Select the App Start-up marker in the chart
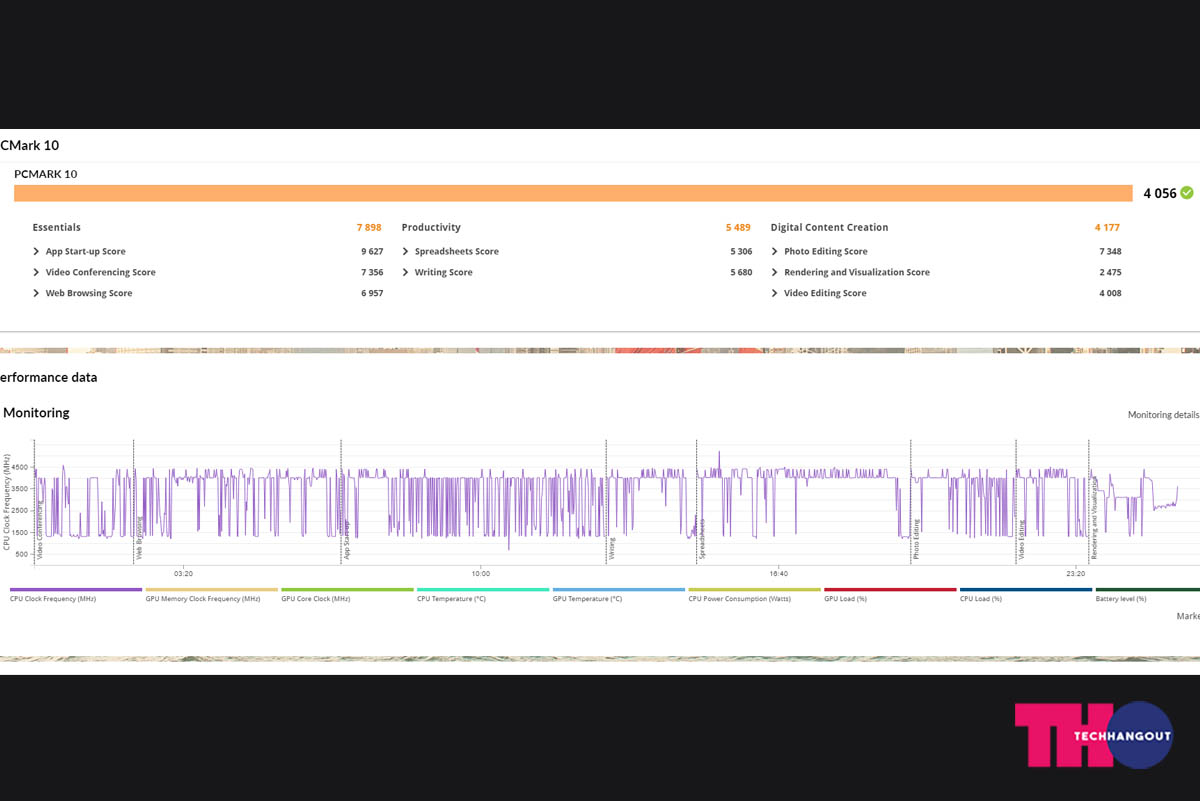Viewport: 1200px width, 801px height. pyautogui.click(x=346, y=542)
